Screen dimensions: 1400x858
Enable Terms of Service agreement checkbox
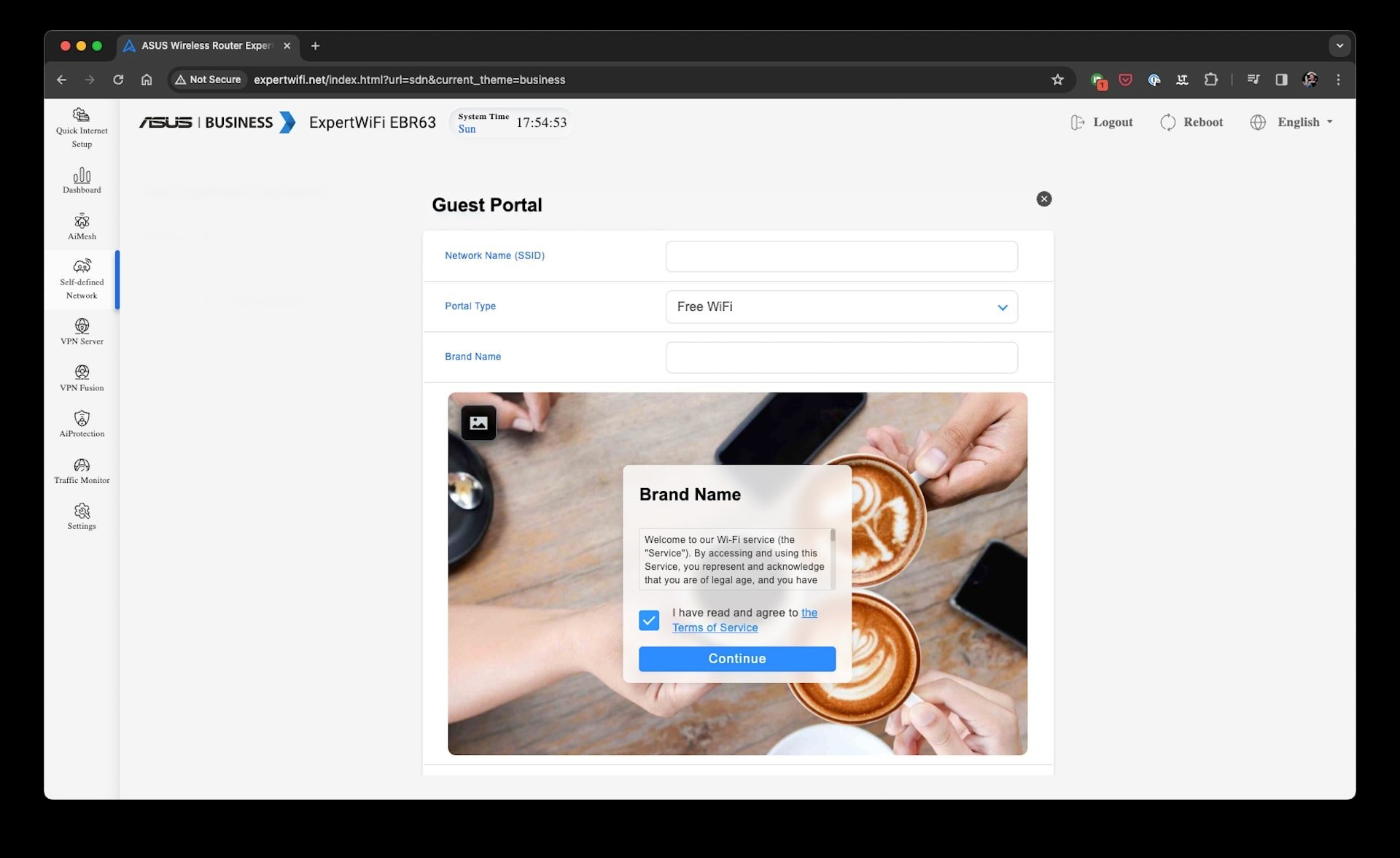649,620
